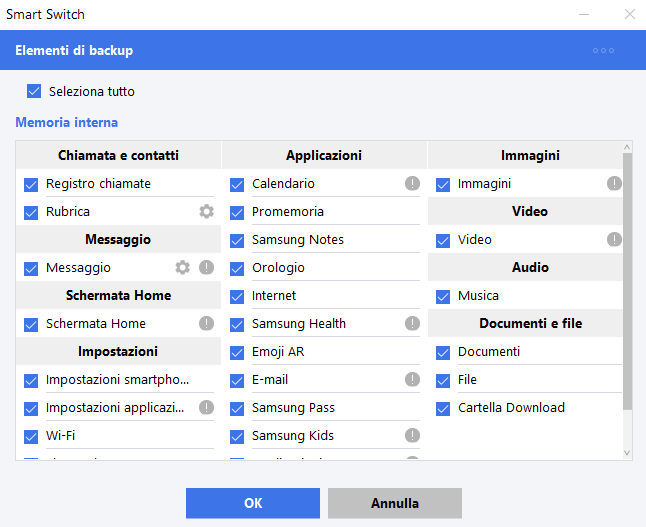
Task: Confirm selection with the OK button
Action: tap(253, 503)
